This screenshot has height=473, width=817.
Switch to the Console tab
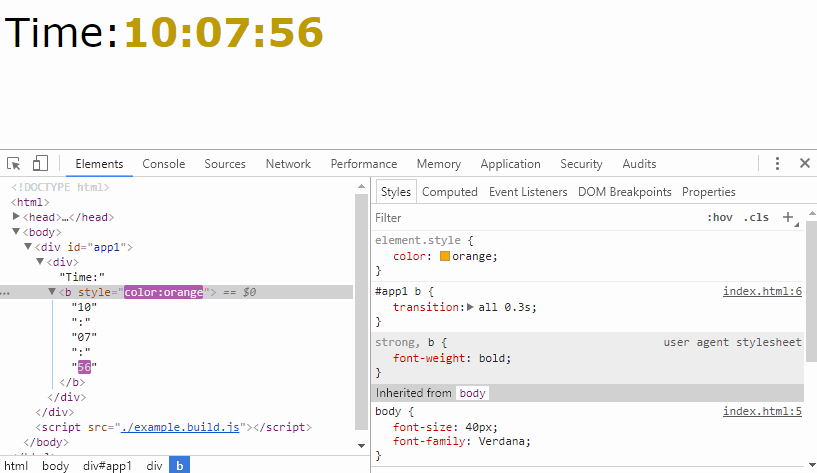pos(164,164)
